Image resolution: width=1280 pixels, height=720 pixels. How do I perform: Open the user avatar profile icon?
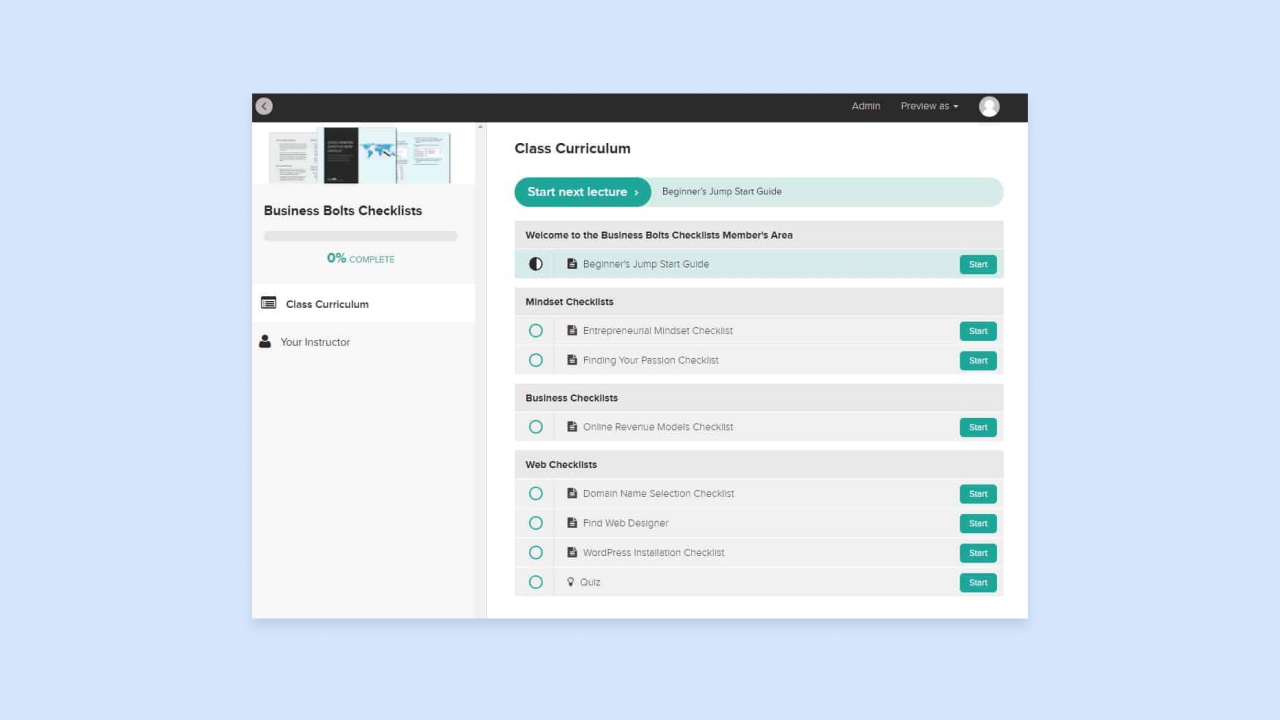[x=989, y=106]
